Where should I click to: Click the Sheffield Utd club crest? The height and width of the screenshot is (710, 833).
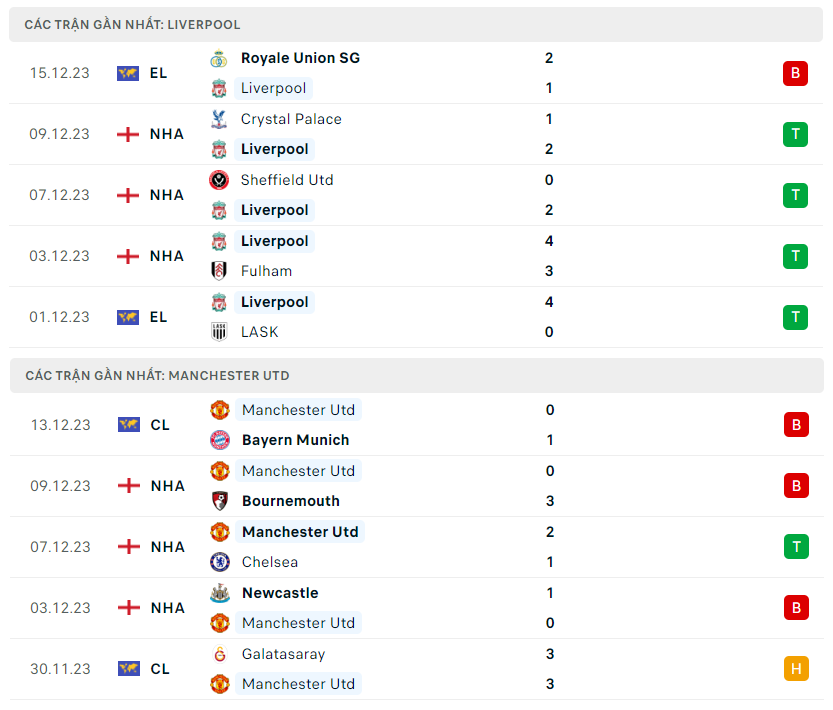pyautogui.click(x=219, y=180)
